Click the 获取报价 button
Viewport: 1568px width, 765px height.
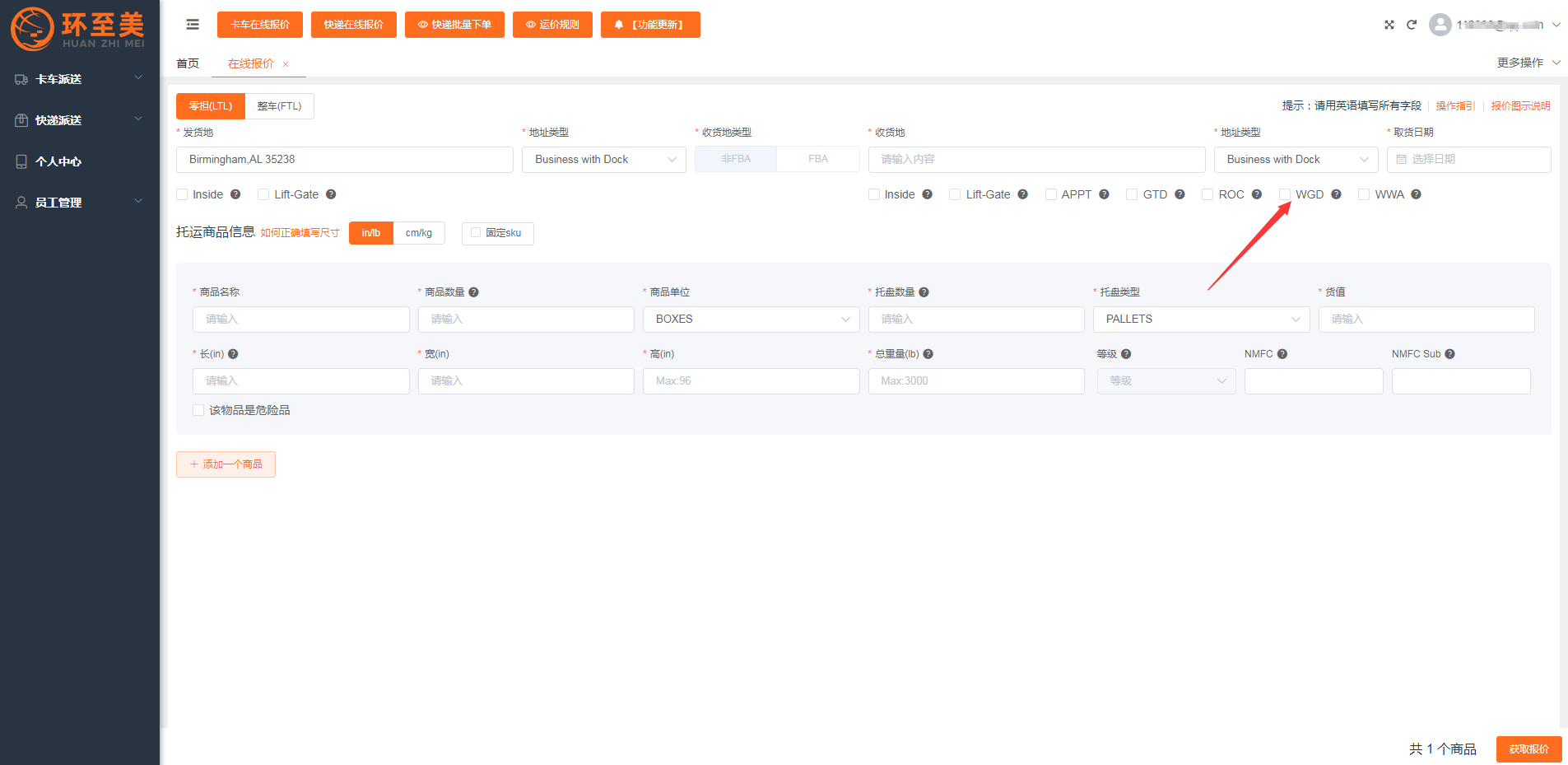click(x=1528, y=749)
